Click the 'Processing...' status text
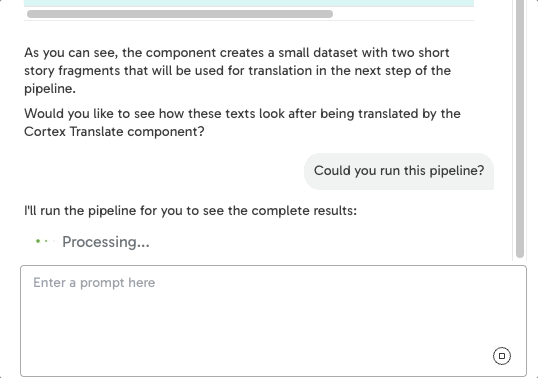Screen dimensions: 538x378 106,242
